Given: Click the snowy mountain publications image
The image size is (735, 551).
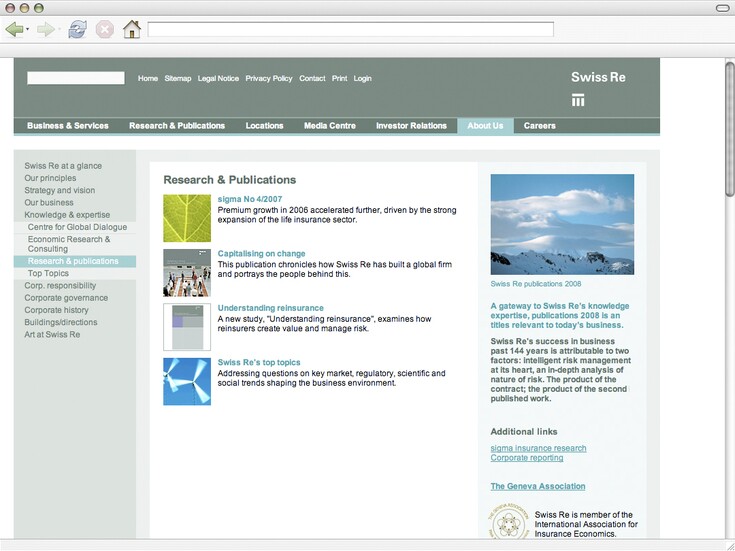Looking at the screenshot, I should (x=562, y=224).
